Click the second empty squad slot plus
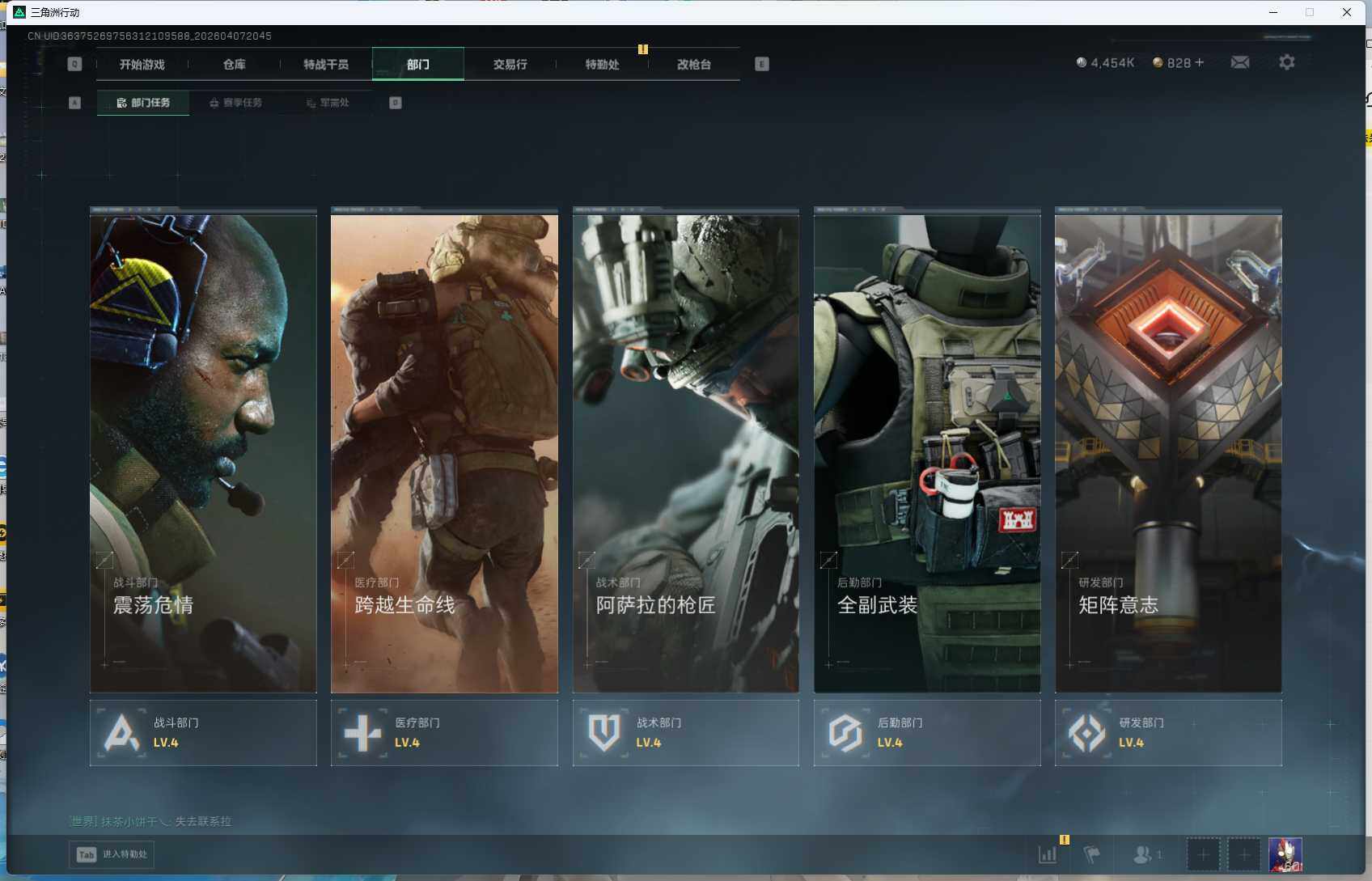Screen dimensions: 1372x881 [1244, 854]
